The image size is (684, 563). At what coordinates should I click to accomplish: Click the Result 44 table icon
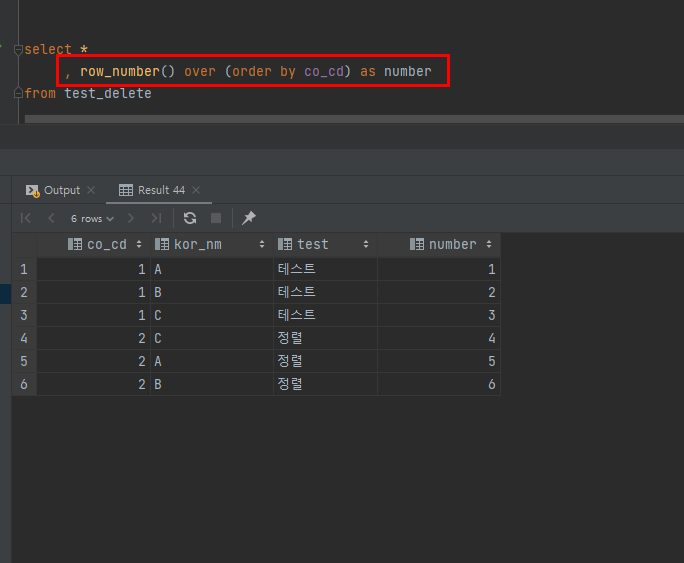tap(126, 190)
